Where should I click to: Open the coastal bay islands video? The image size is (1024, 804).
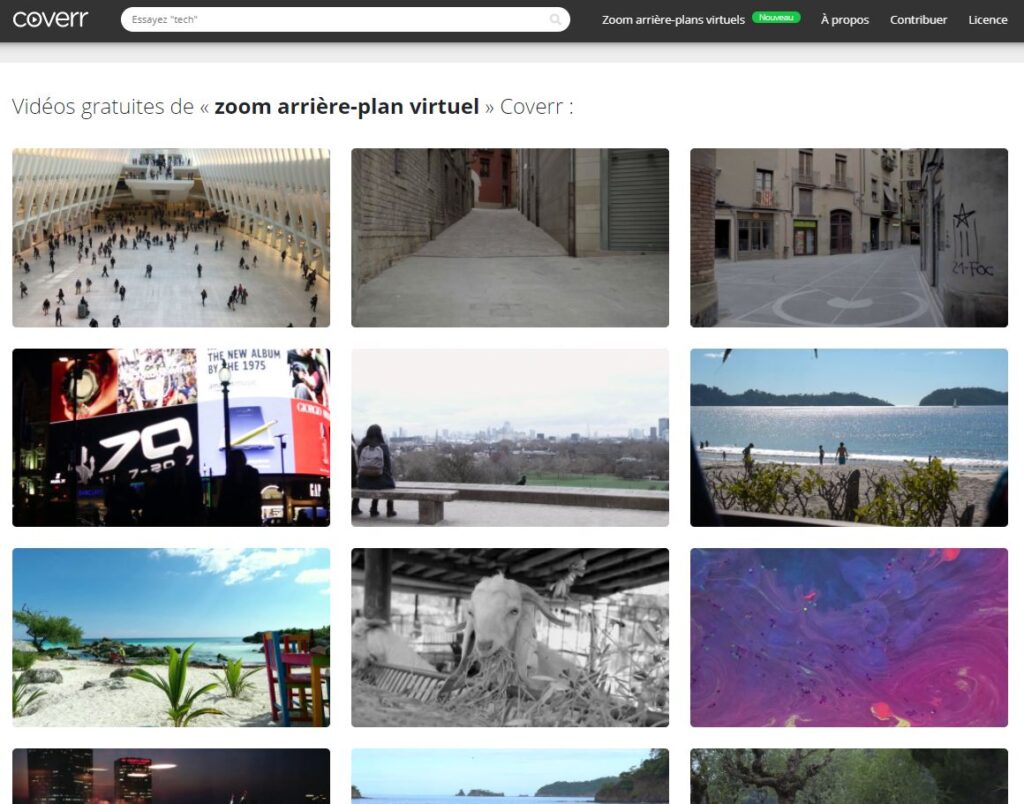click(x=510, y=776)
